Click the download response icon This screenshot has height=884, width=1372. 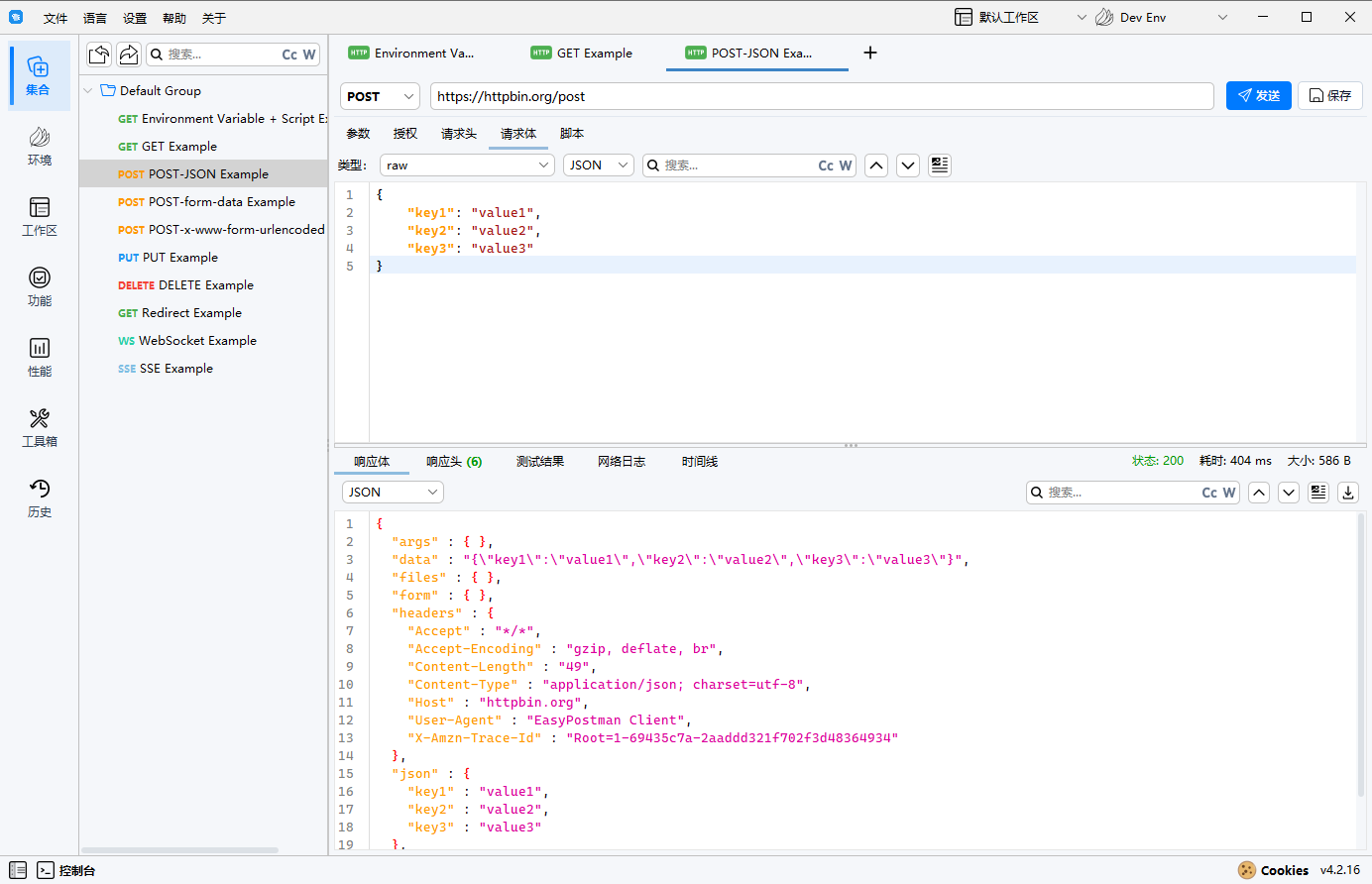pyautogui.click(x=1347, y=493)
